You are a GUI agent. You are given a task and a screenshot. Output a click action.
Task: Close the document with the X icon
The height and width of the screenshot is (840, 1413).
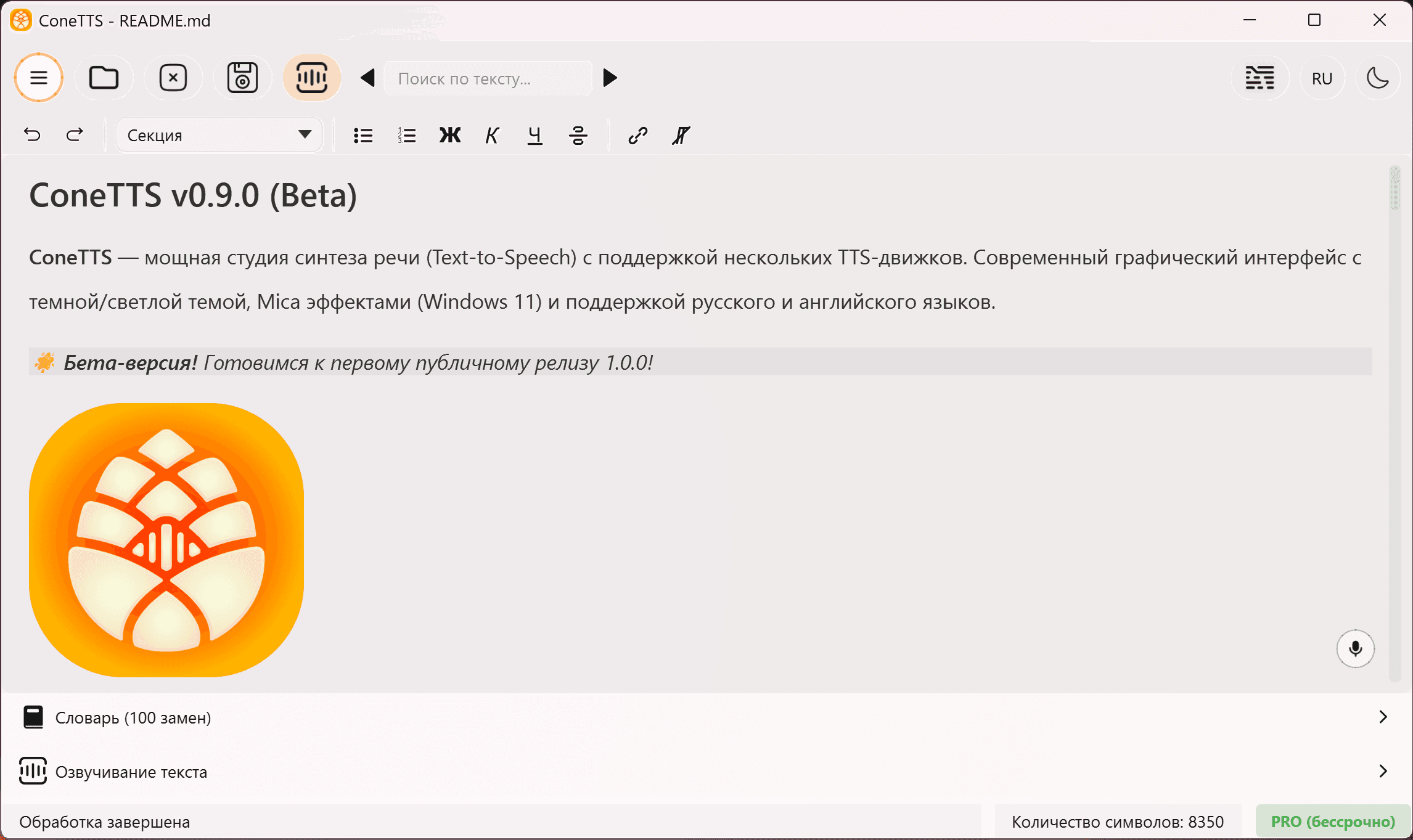pos(173,78)
